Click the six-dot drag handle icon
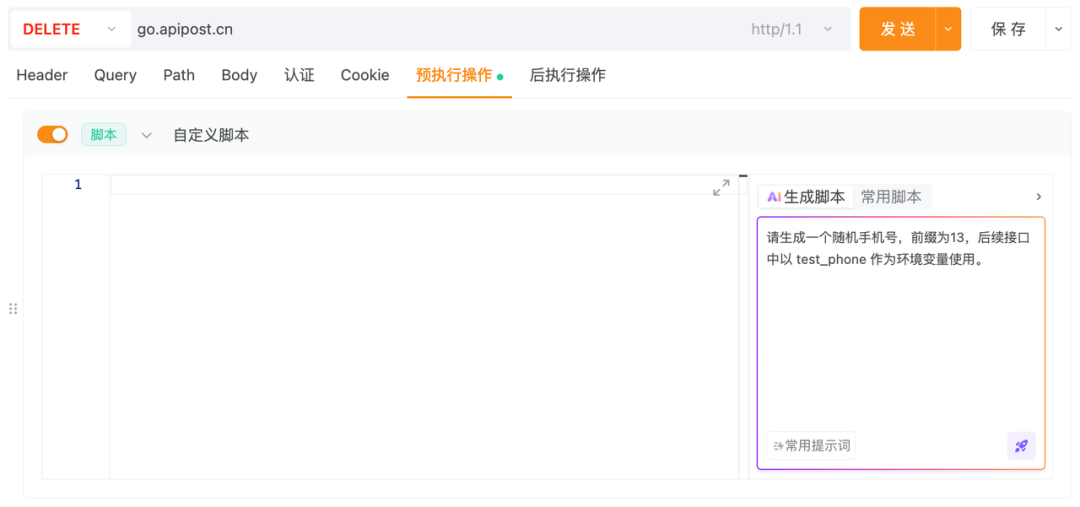 (x=12, y=309)
